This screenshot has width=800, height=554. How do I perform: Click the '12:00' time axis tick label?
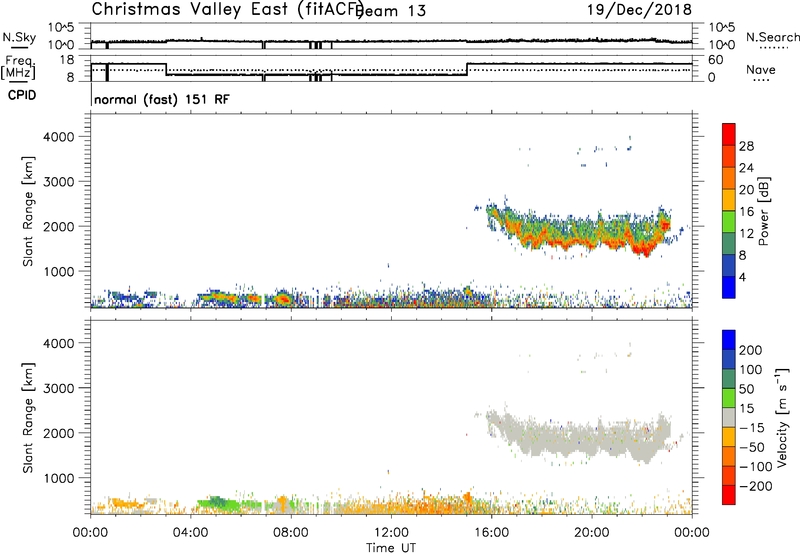pos(391,533)
